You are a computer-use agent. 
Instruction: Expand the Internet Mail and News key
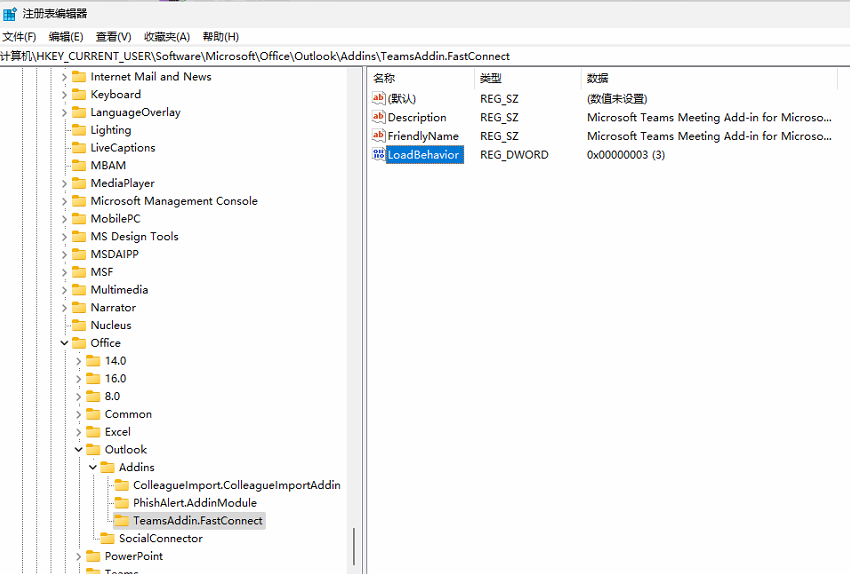tap(65, 77)
